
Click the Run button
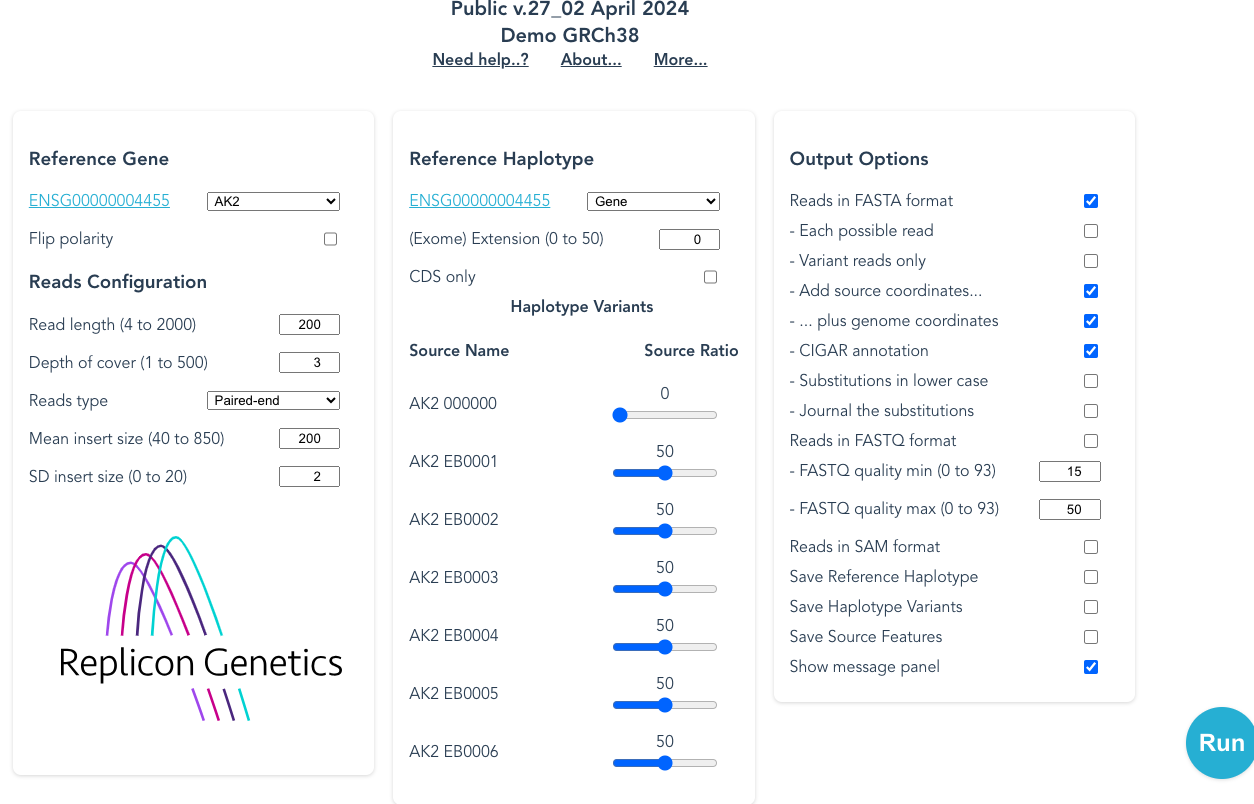coord(1221,742)
